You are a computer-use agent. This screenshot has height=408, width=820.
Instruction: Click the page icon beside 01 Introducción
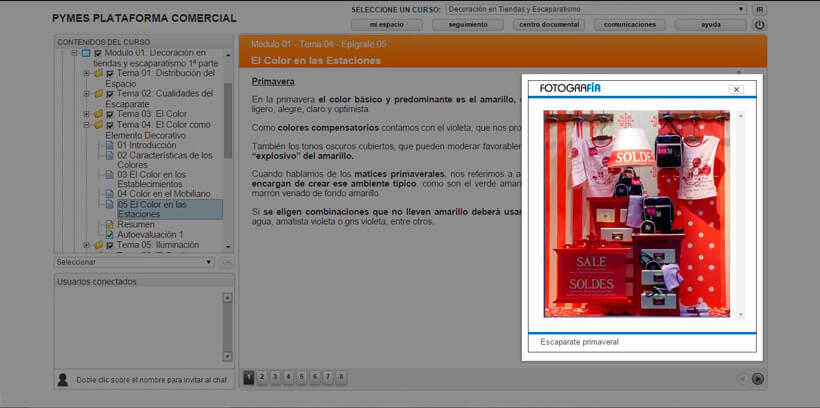[x=109, y=145]
